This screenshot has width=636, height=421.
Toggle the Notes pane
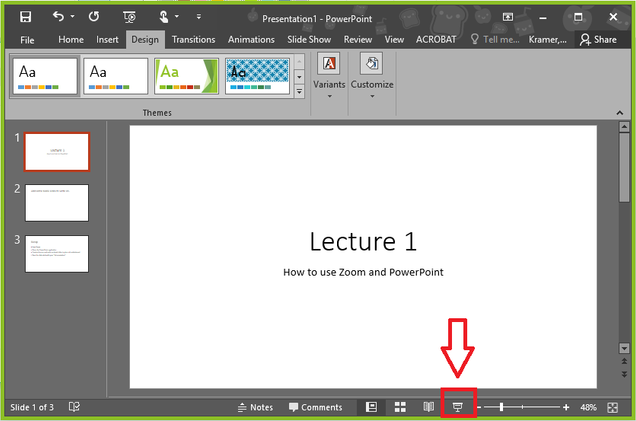(x=255, y=407)
